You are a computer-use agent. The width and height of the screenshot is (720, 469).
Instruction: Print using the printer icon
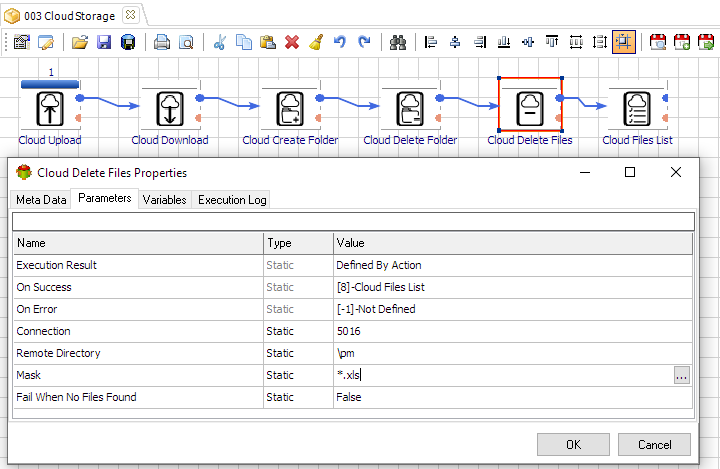(x=162, y=42)
